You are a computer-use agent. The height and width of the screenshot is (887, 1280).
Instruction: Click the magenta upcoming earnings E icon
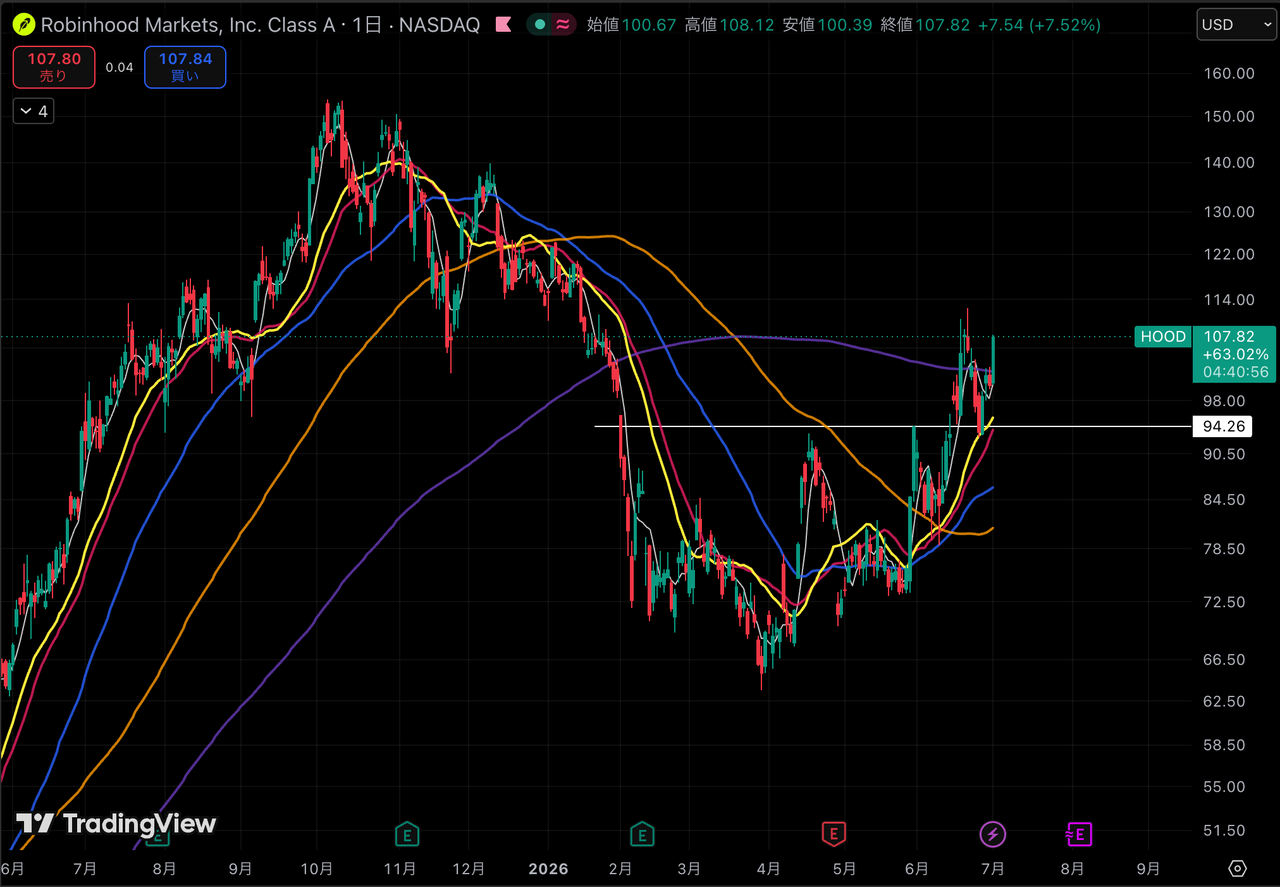click(x=1077, y=833)
